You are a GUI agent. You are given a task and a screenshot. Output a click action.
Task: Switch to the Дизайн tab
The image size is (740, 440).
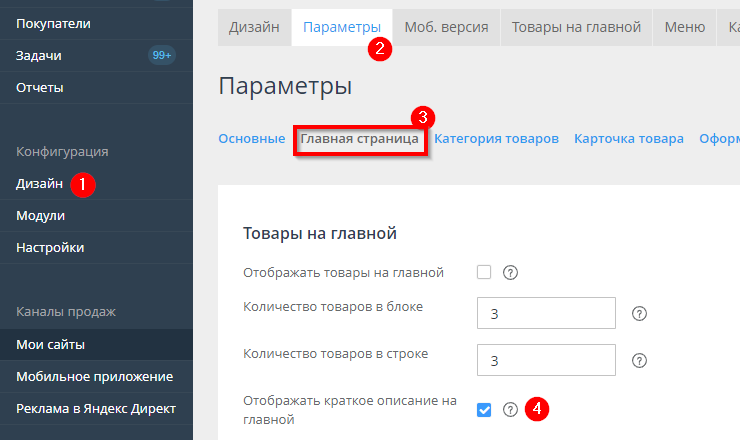coord(254,27)
